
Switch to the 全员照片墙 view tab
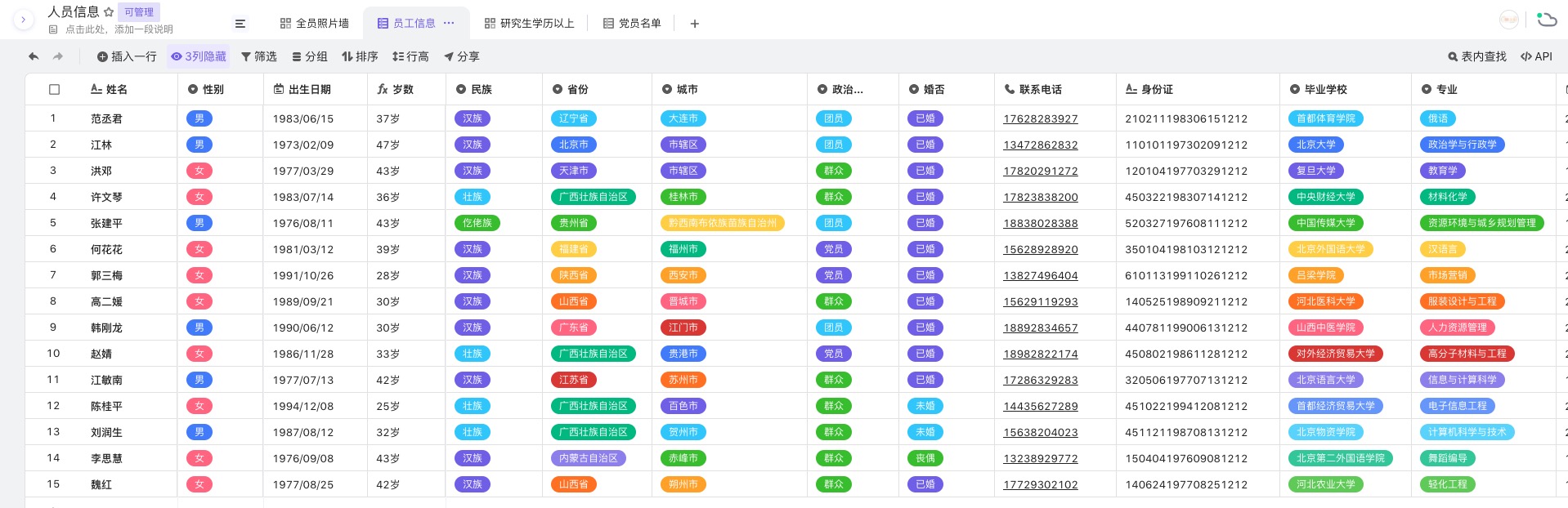tap(315, 24)
